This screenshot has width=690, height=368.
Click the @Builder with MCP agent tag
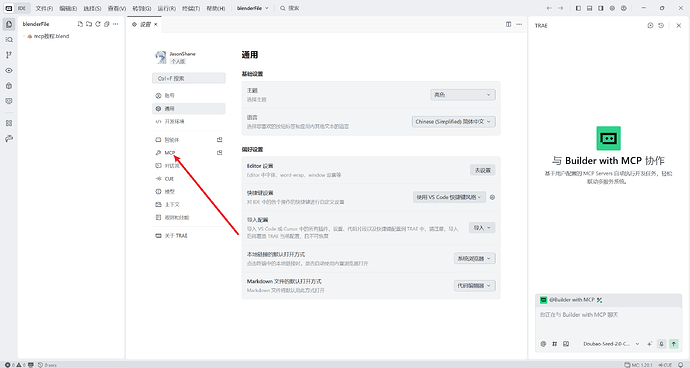[571, 300]
